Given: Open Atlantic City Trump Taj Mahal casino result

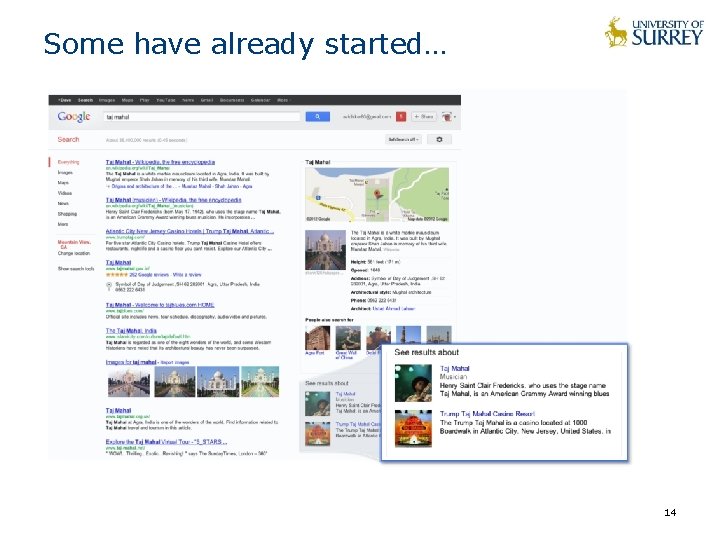Looking at the screenshot, I should [190, 231].
